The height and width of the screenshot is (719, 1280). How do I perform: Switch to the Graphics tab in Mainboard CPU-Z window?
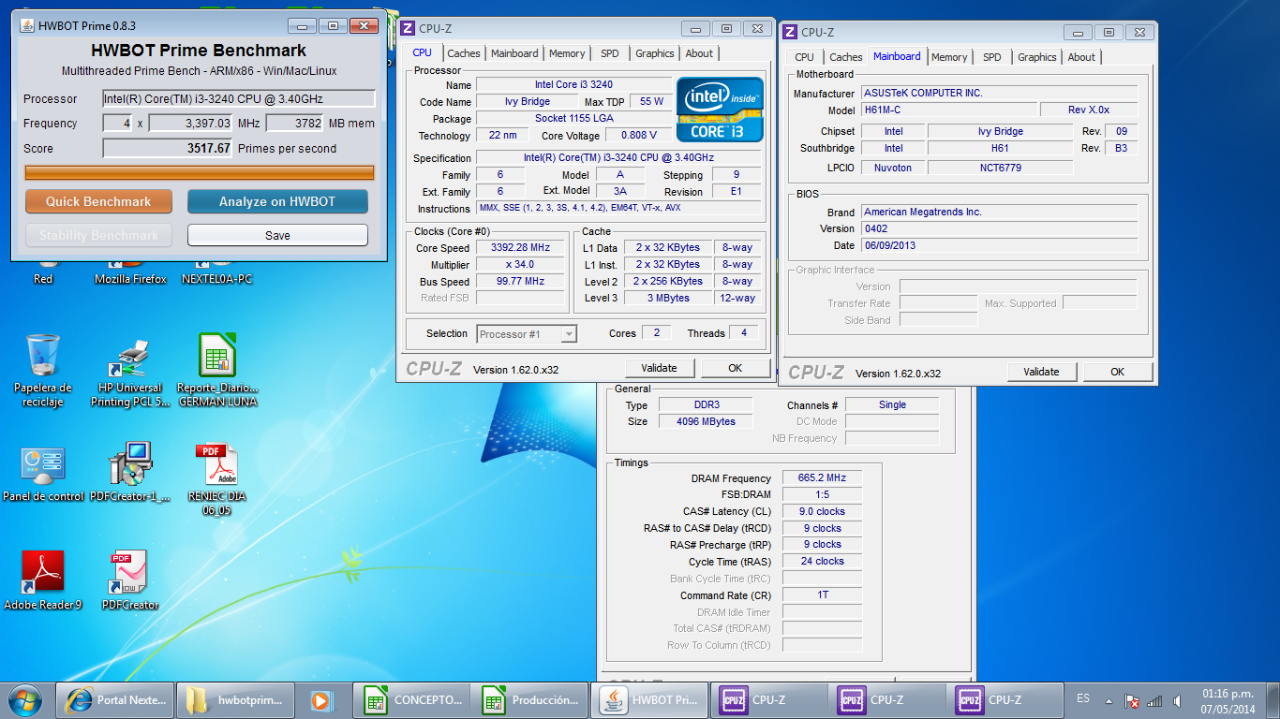pyautogui.click(x=1037, y=57)
